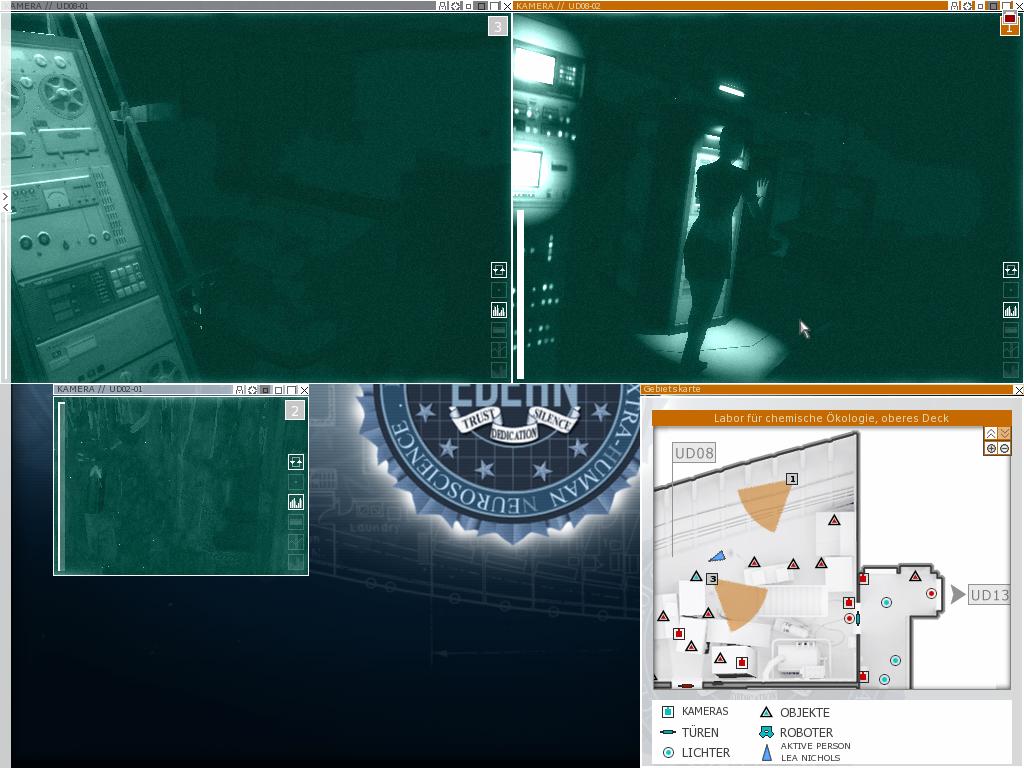This screenshot has width=1024, height=768.
Task: Toggle the teal light in the lower corridor middle
Action: coord(895,661)
